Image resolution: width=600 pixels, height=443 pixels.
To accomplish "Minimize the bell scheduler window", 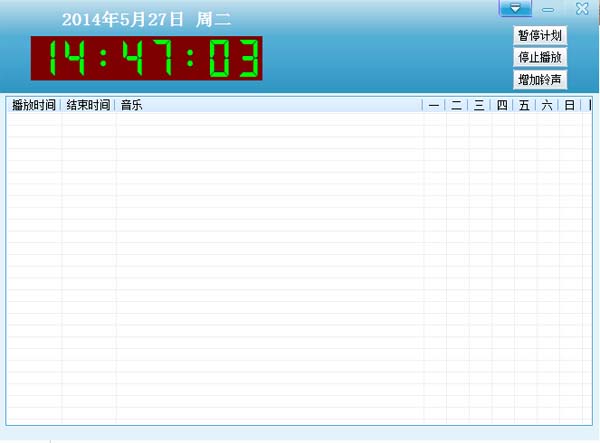I will (548, 10).
